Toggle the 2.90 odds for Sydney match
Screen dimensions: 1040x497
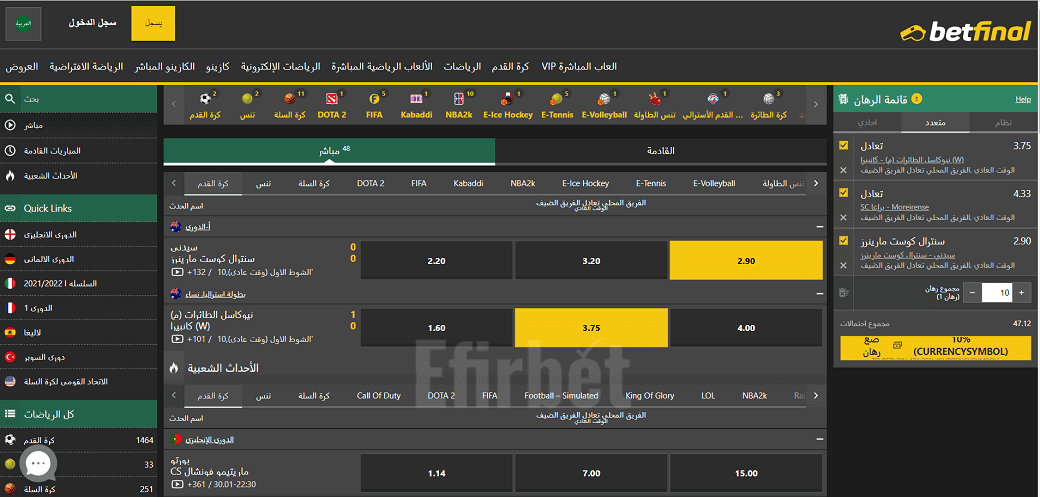[746, 261]
